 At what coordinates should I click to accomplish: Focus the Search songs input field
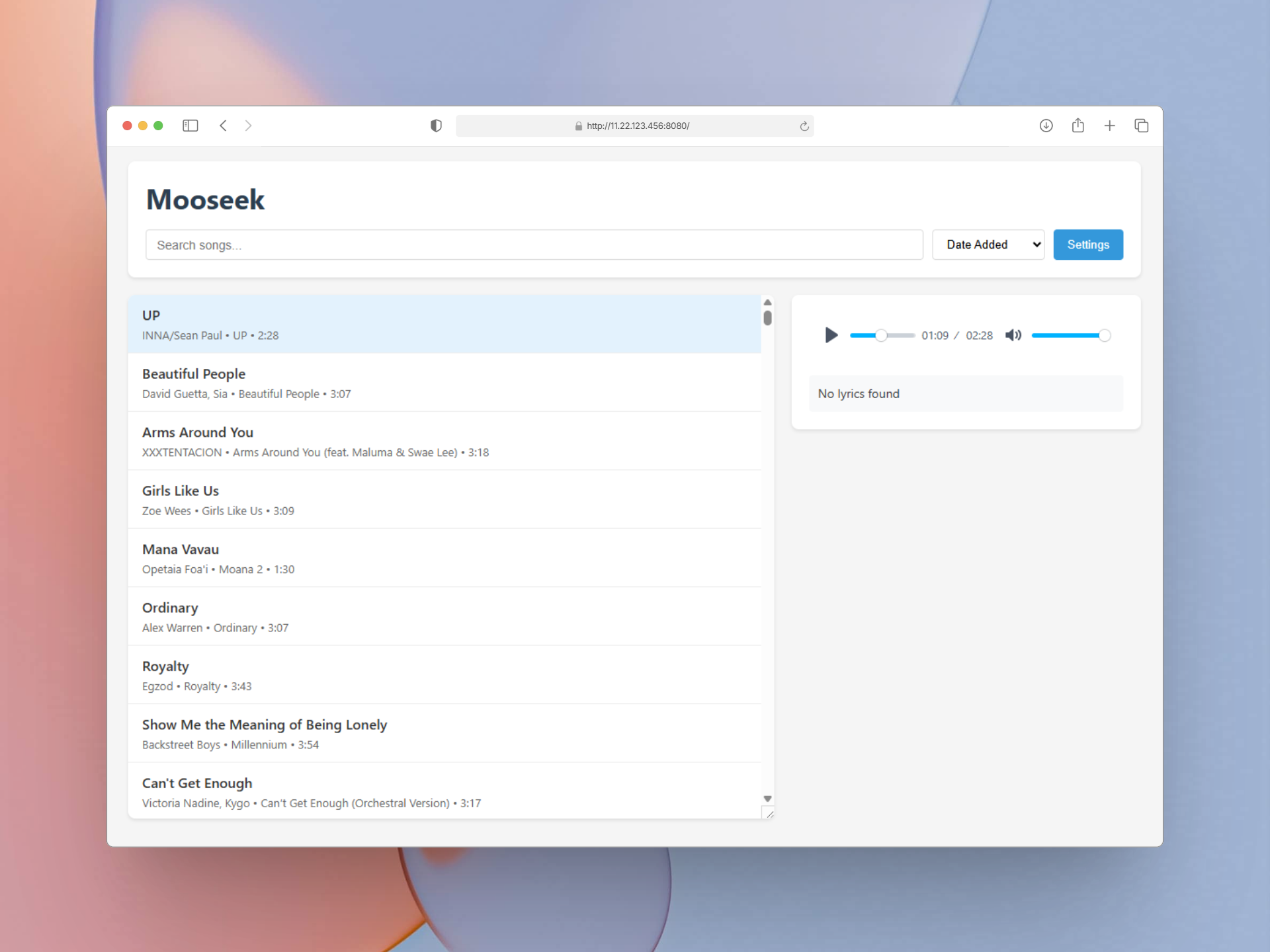(x=534, y=245)
